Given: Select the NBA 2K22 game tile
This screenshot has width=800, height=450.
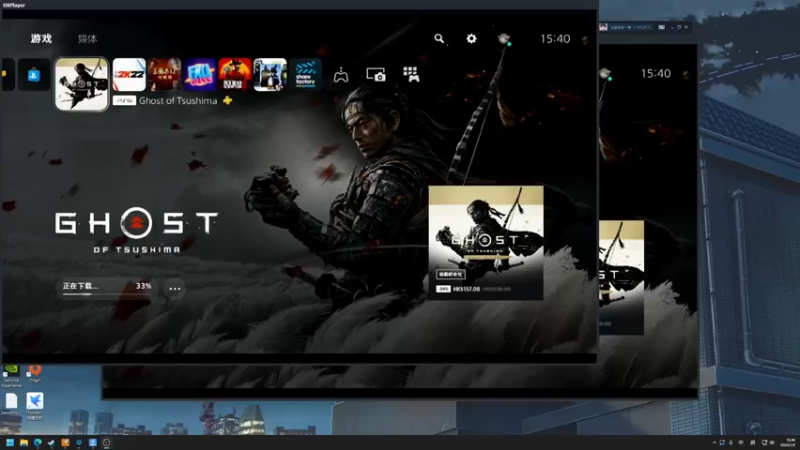Looking at the screenshot, I should click(129, 74).
